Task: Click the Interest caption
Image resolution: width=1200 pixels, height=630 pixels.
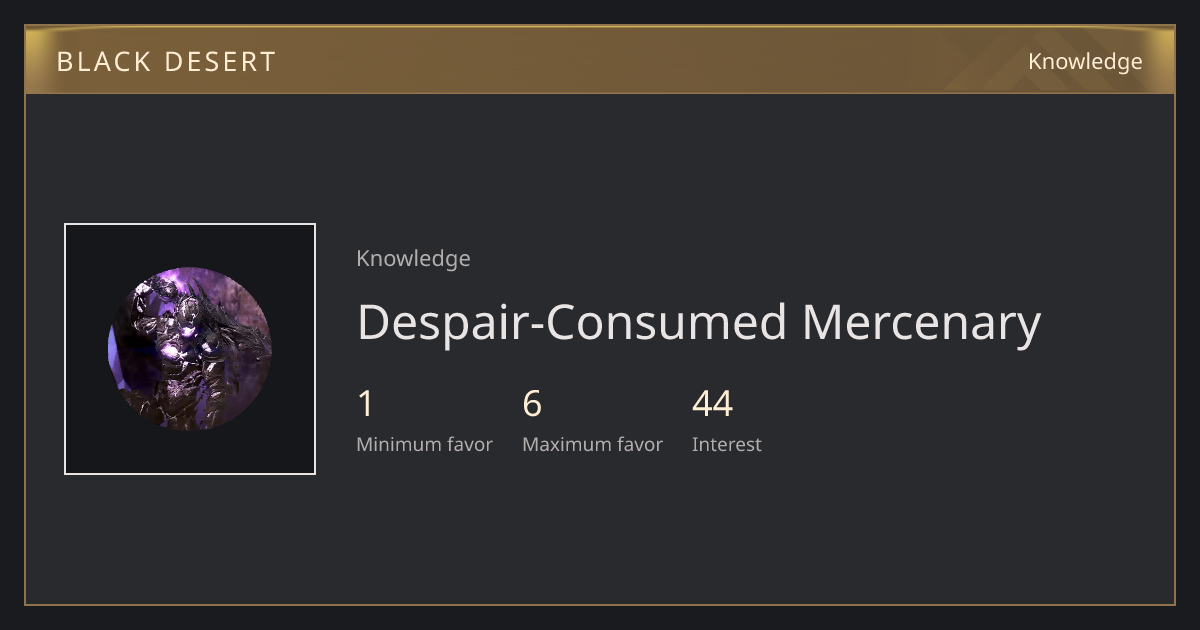Action: 726,445
